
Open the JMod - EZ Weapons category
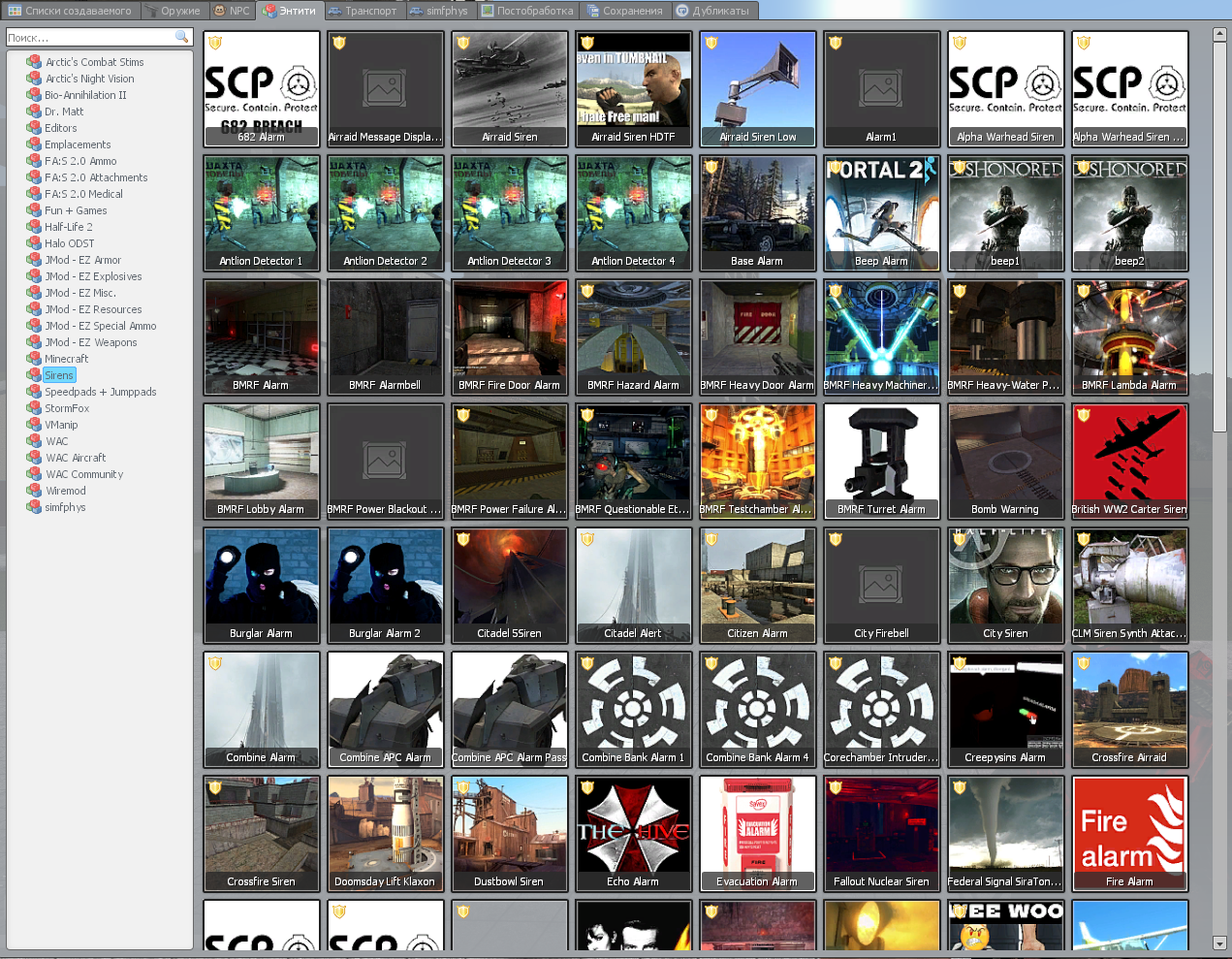click(x=91, y=342)
